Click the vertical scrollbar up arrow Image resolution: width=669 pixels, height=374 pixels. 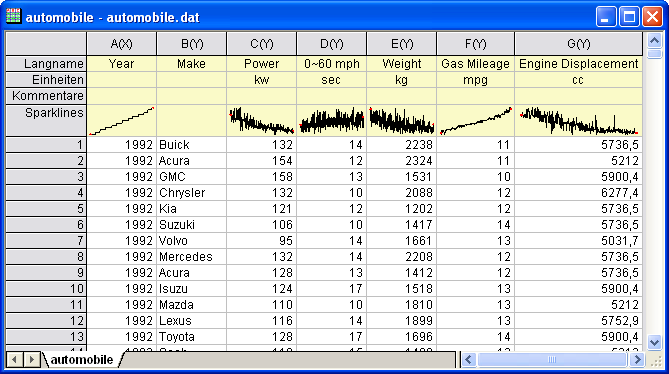(x=654, y=41)
